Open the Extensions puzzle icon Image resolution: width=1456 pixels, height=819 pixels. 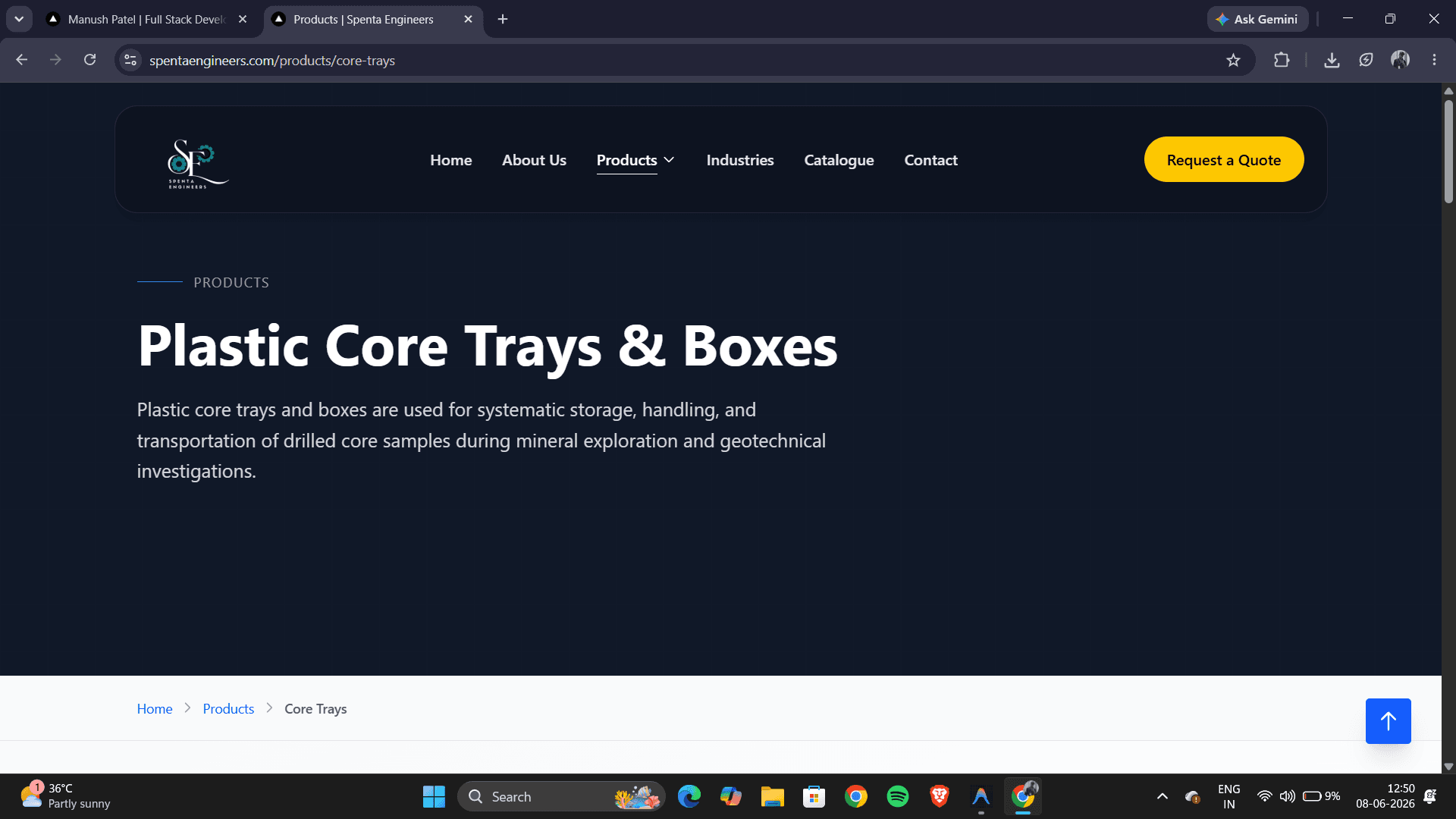pos(1282,60)
